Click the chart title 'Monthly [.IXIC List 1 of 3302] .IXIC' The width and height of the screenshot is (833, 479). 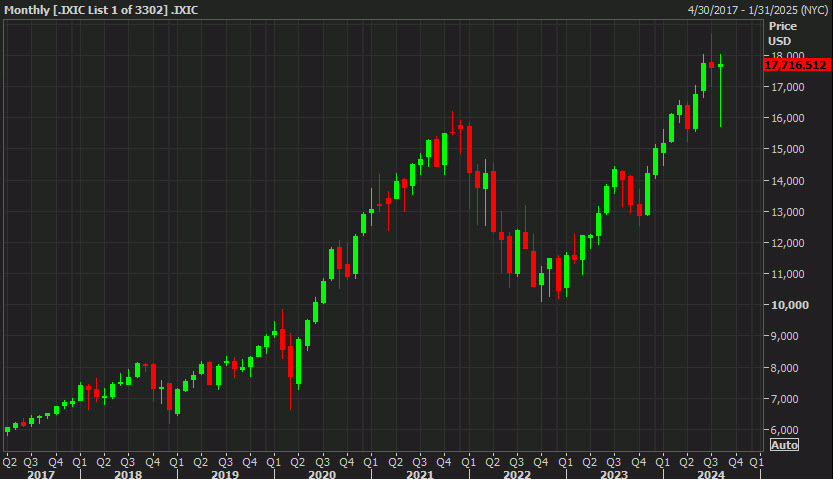tap(101, 10)
